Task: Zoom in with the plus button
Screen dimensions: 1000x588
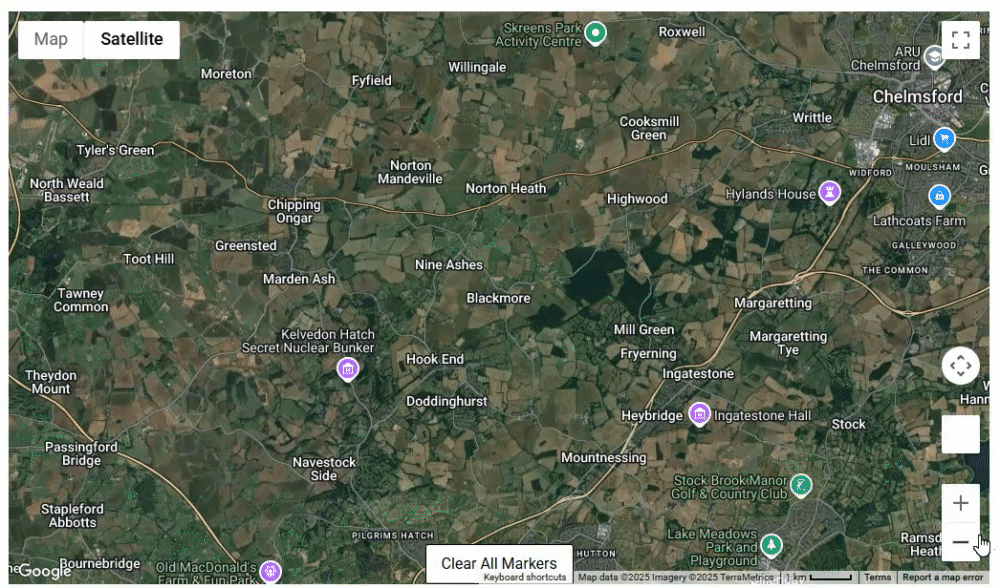Action: point(960,503)
